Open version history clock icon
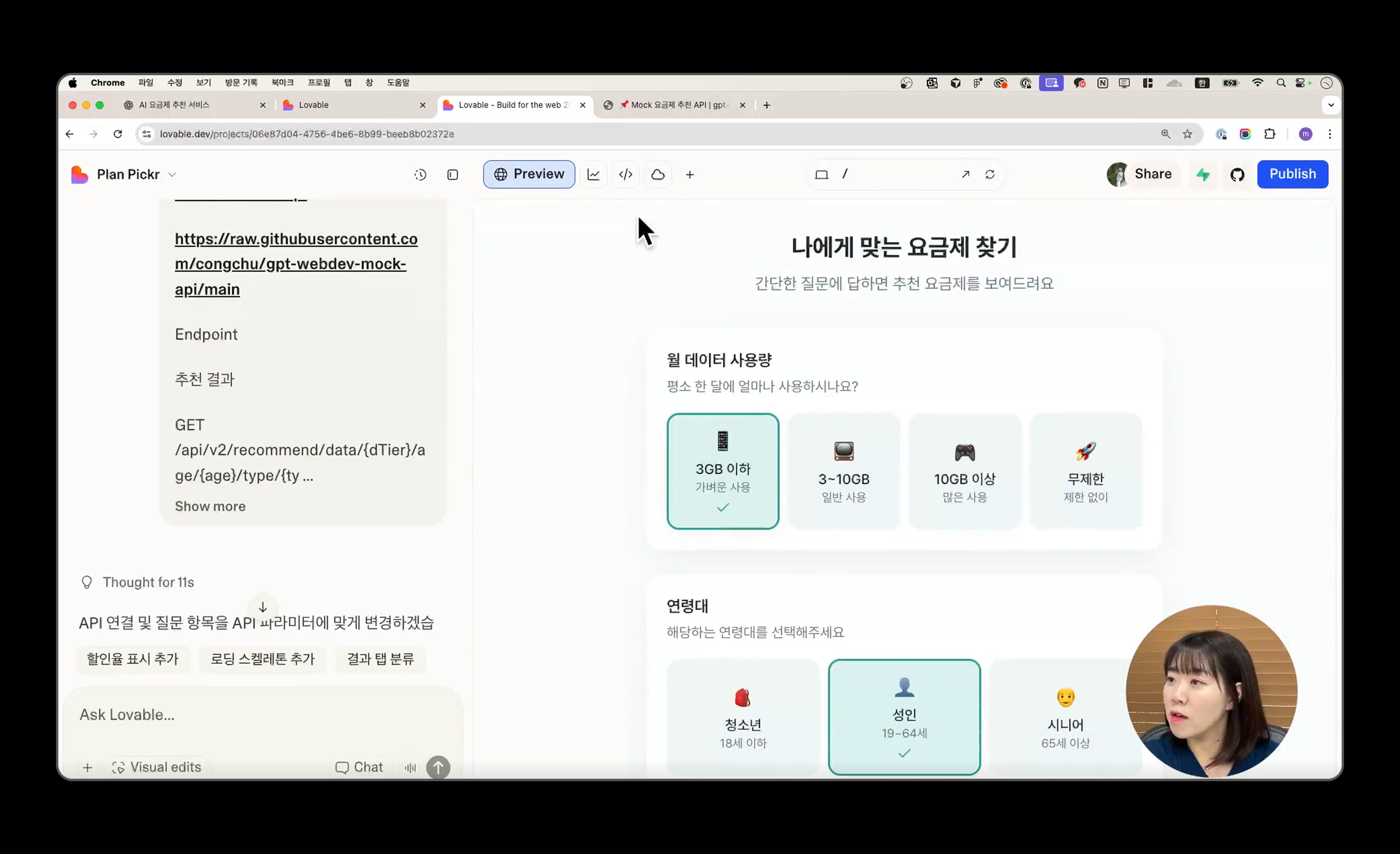 pos(420,174)
